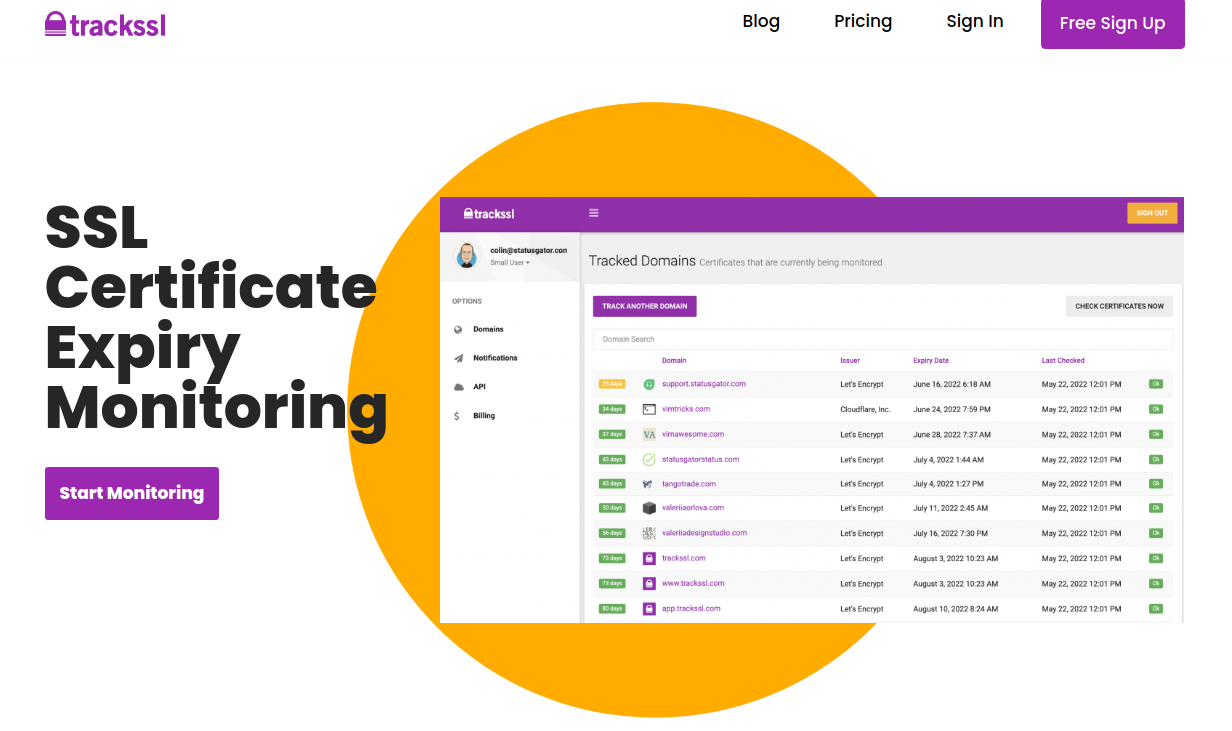Click the paper plane icon beside Notifications
Viewport: 1232px width, 731px height.
click(x=458, y=358)
